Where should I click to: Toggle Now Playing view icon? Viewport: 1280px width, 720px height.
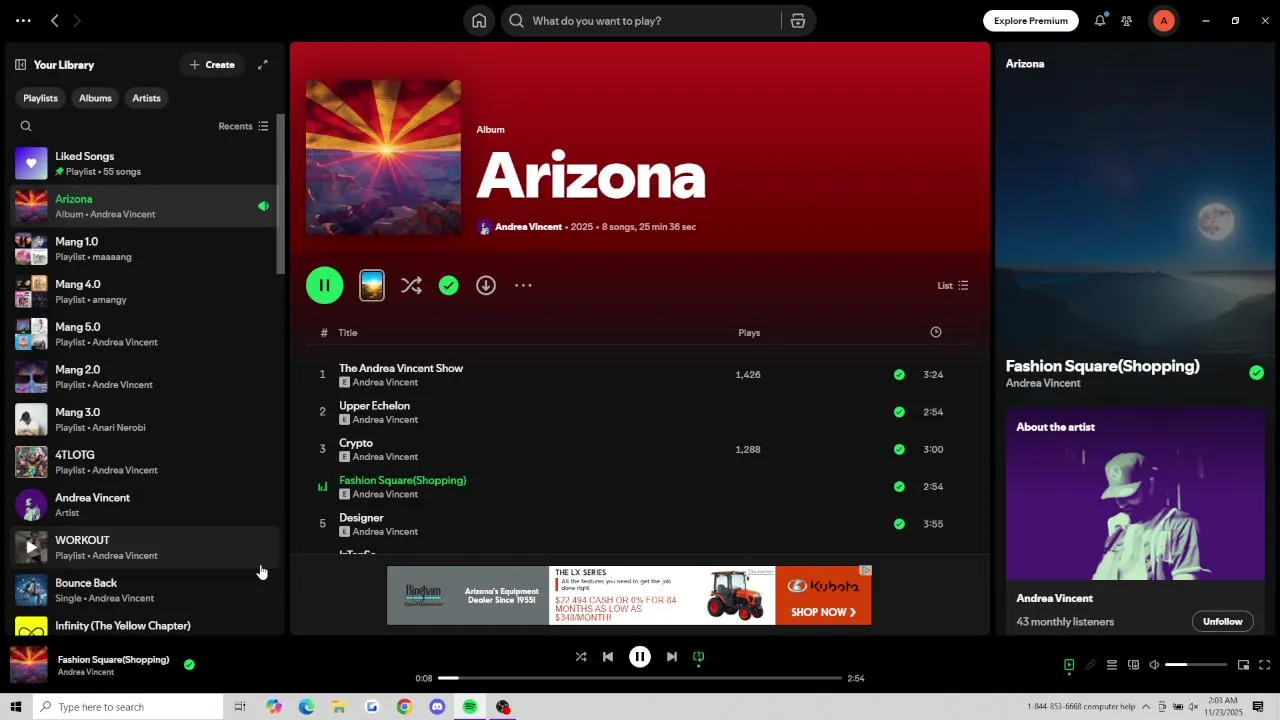1069,665
